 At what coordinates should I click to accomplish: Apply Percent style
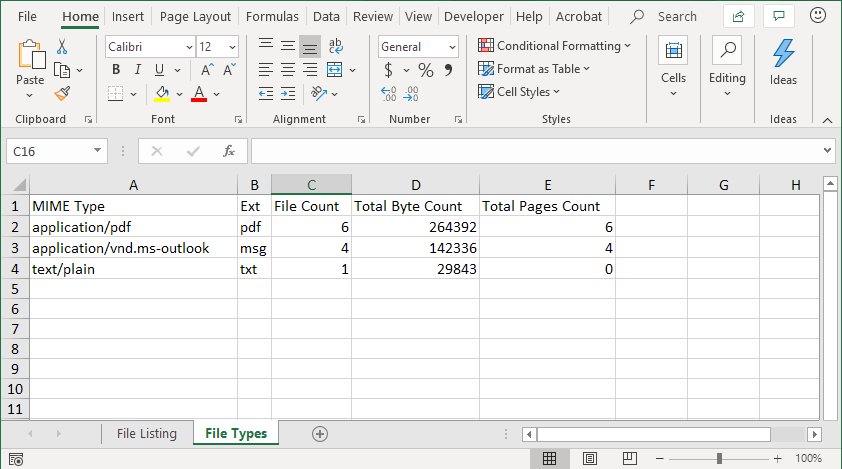pos(426,70)
